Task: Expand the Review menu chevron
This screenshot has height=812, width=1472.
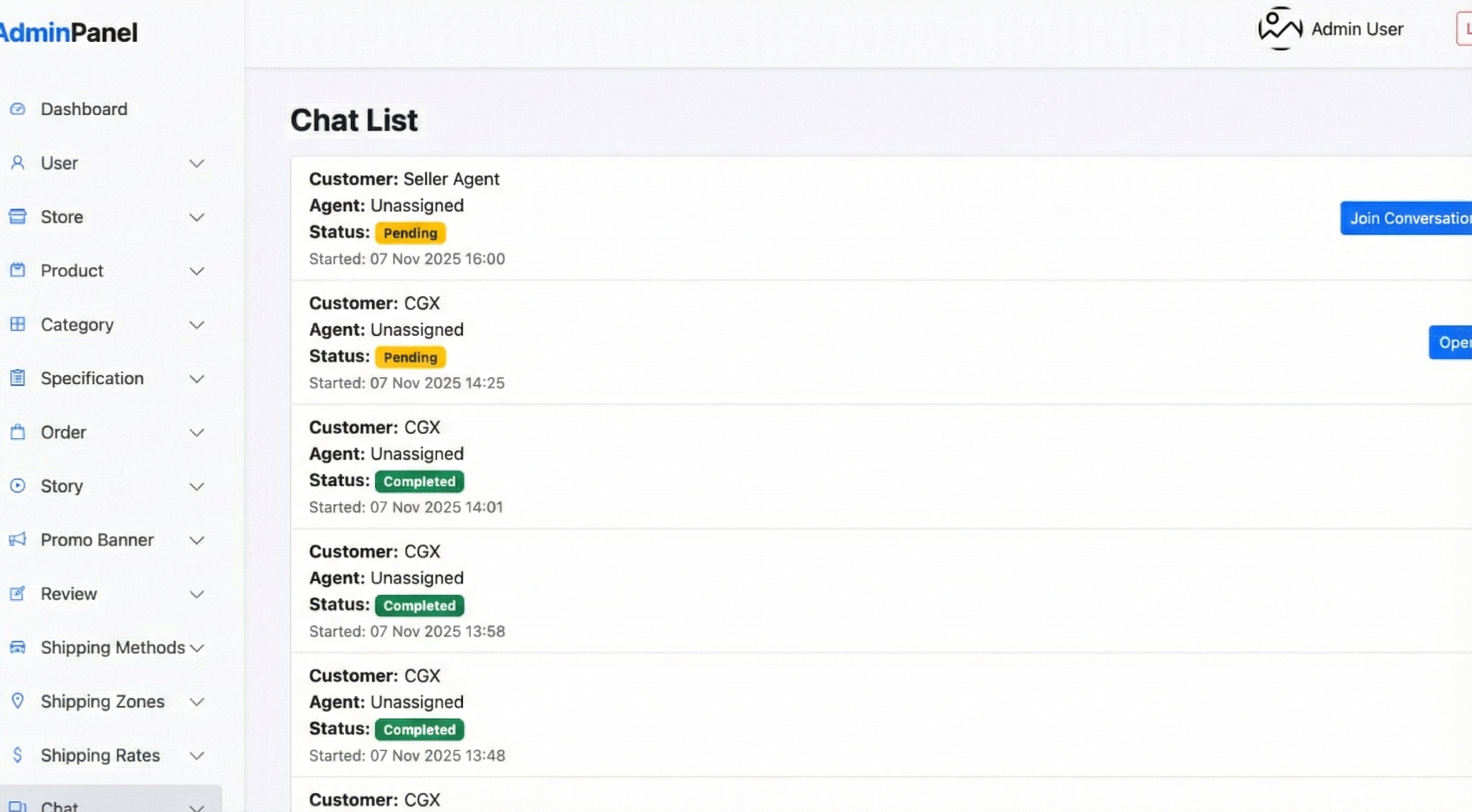Action: coord(197,594)
